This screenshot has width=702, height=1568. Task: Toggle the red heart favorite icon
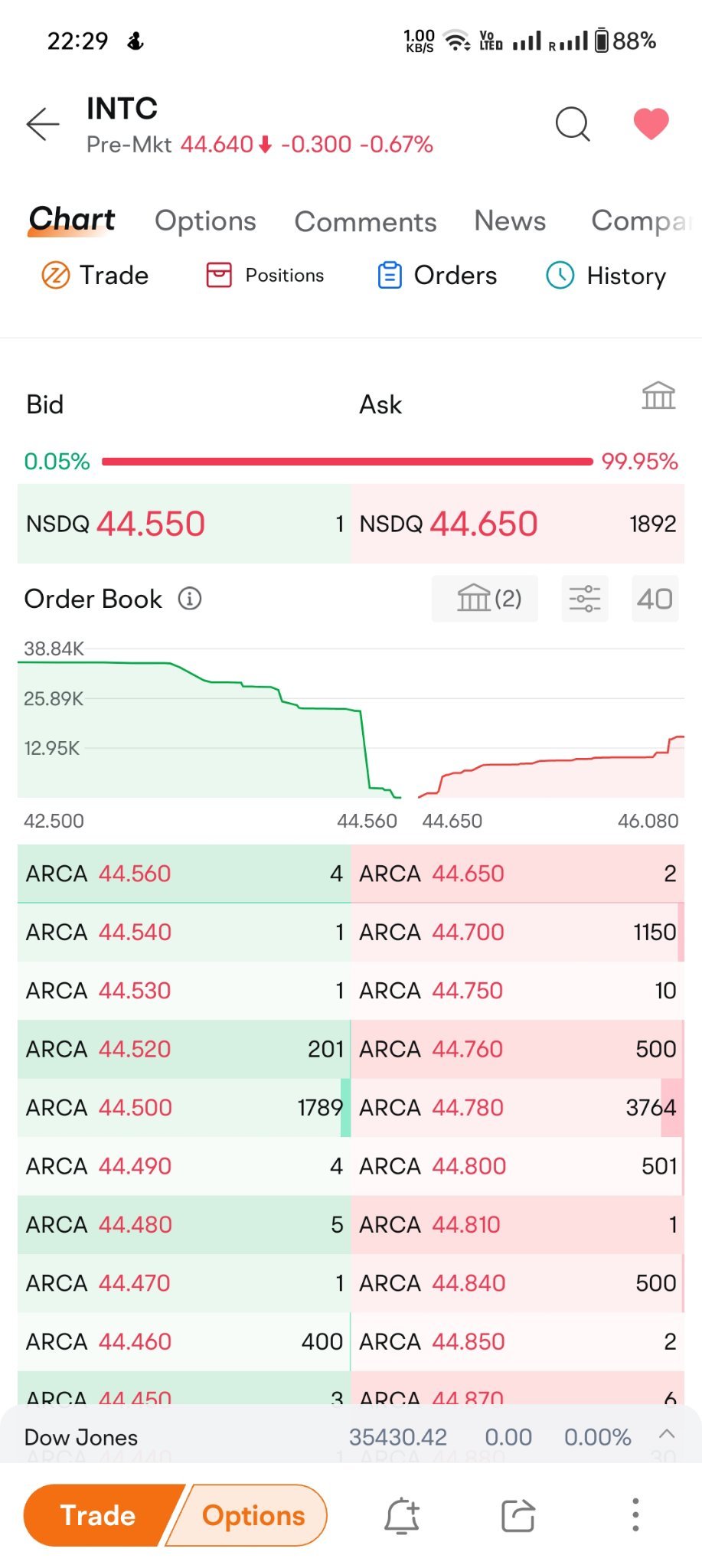(x=651, y=123)
